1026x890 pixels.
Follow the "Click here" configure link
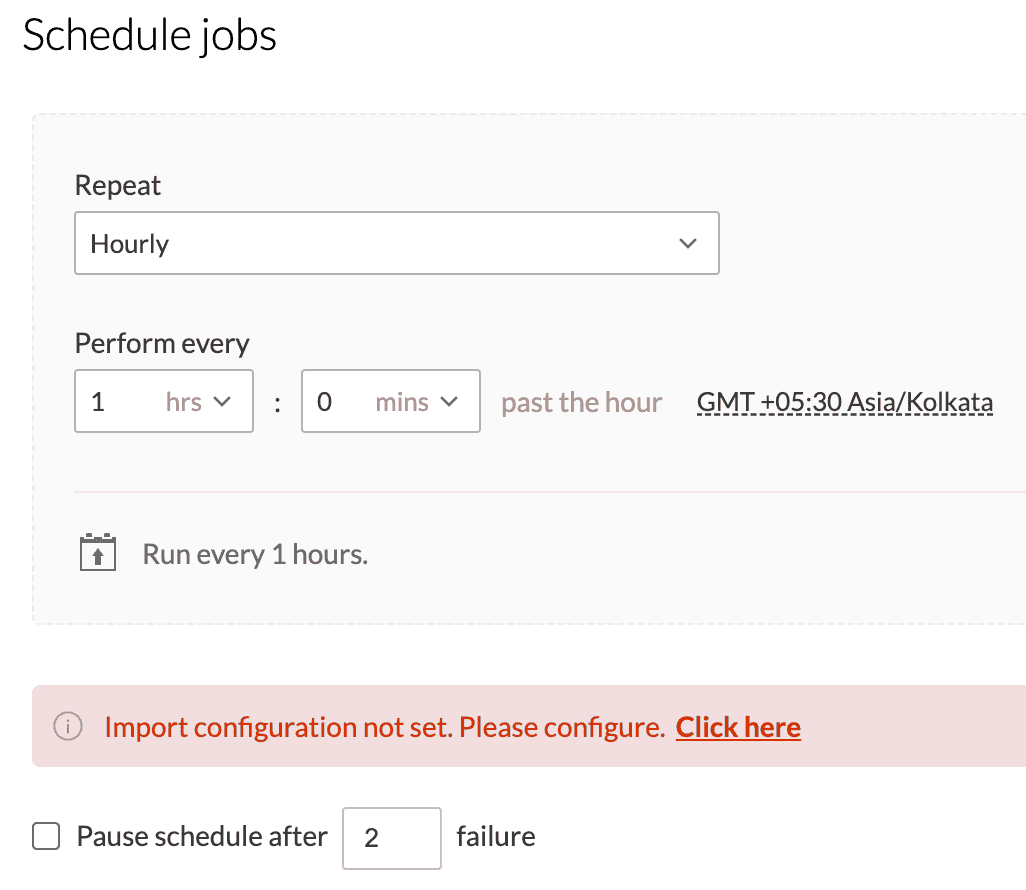[738, 727]
